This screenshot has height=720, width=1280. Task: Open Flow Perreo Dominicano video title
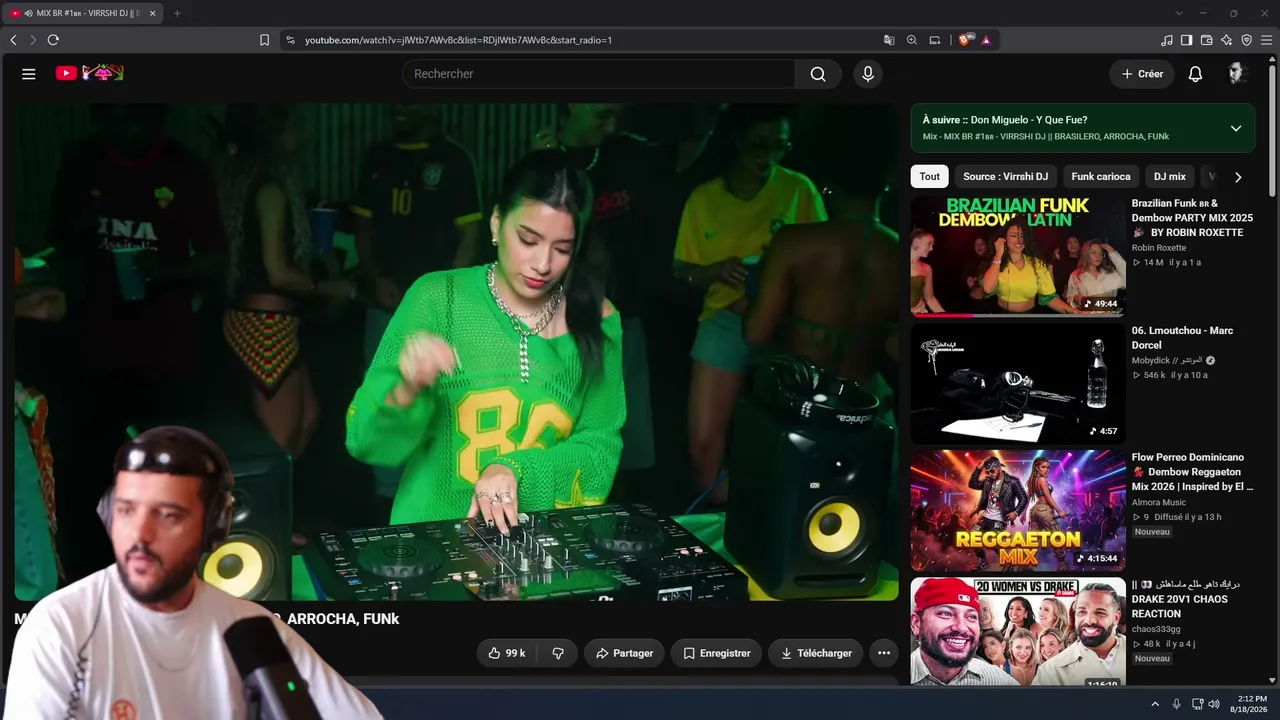pyautogui.click(x=1192, y=472)
